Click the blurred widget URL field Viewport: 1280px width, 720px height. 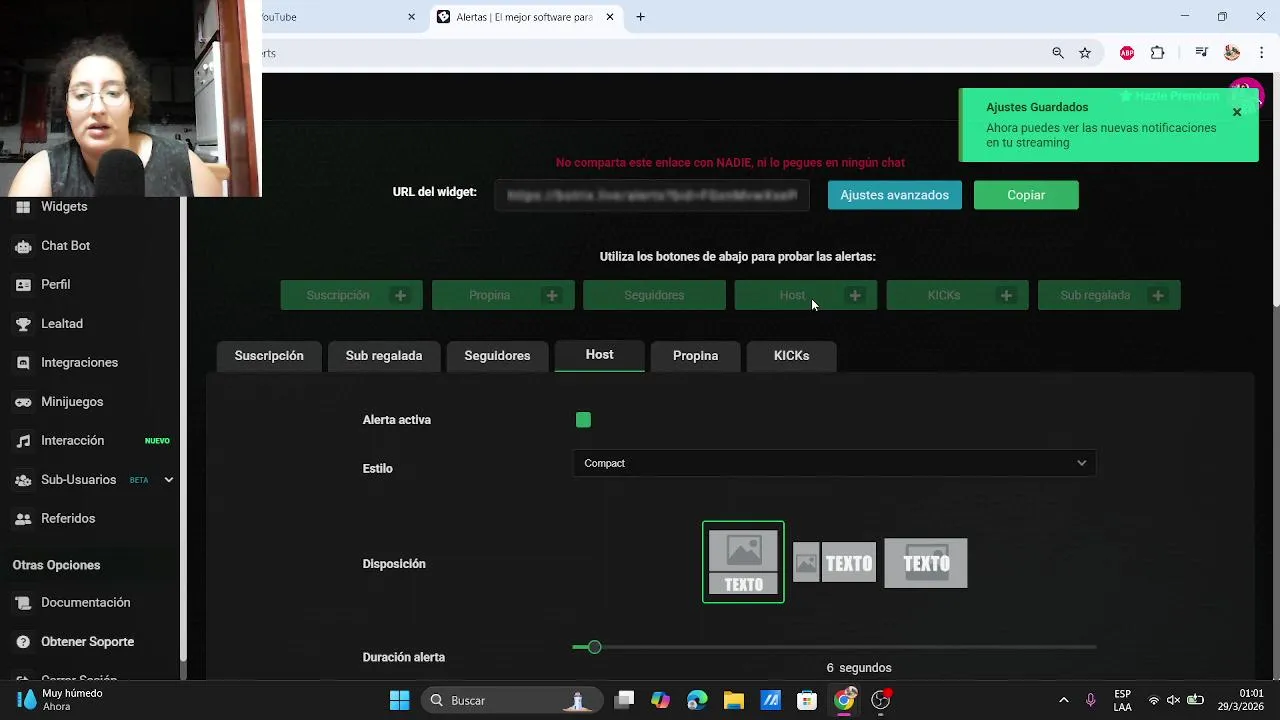652,195
